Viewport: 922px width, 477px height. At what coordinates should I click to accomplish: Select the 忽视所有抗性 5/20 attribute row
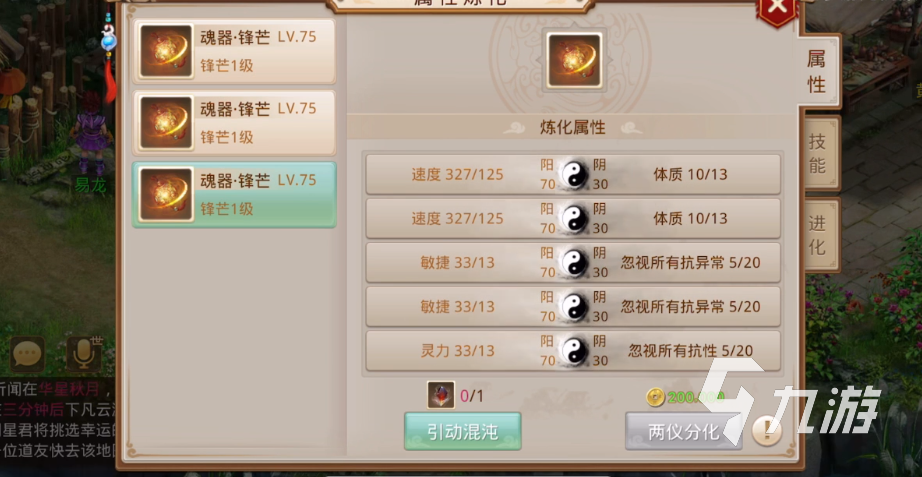click(x=573, y=351)
